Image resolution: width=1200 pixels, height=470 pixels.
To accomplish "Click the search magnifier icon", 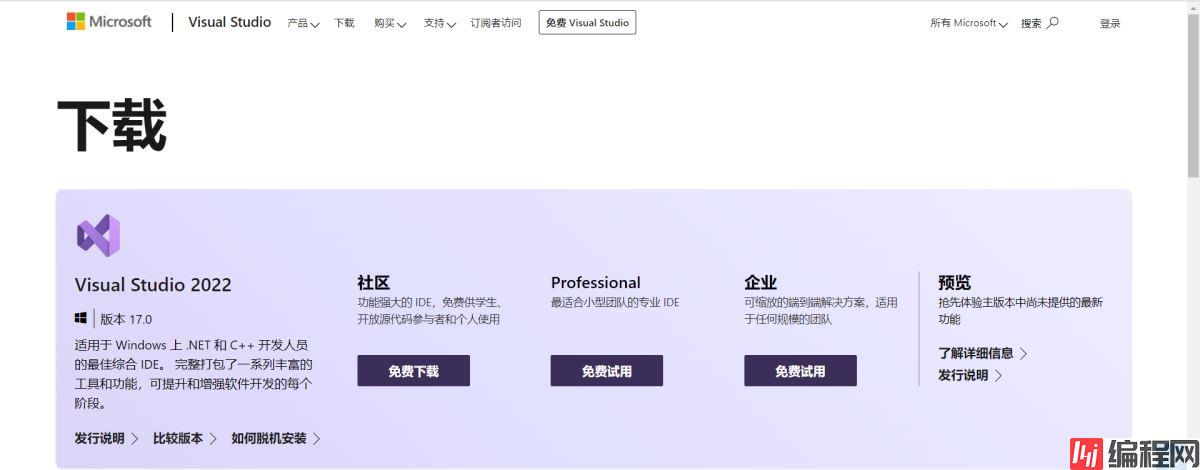I will point(1052,23).
